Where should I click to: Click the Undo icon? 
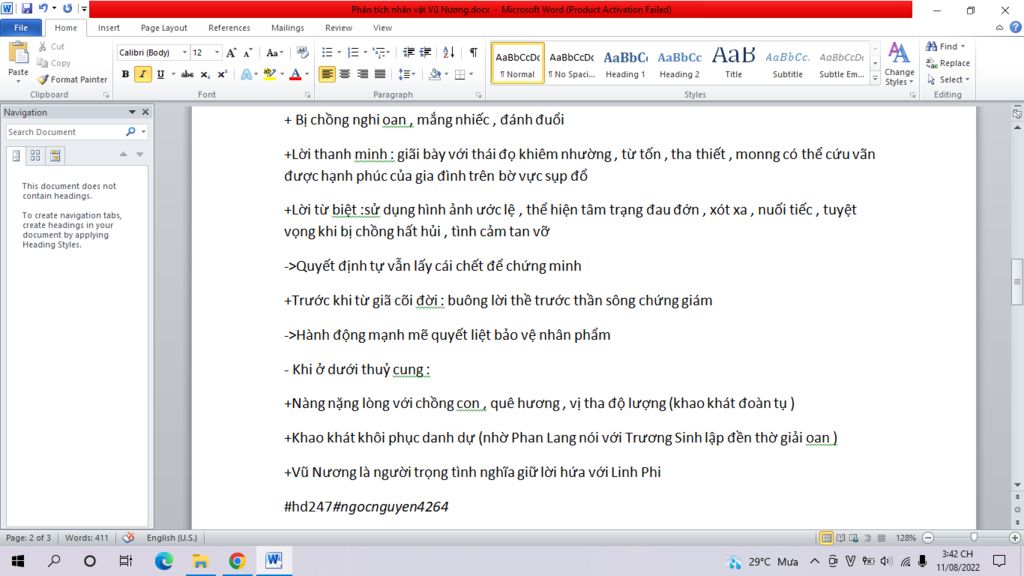(x=44, y=8)
